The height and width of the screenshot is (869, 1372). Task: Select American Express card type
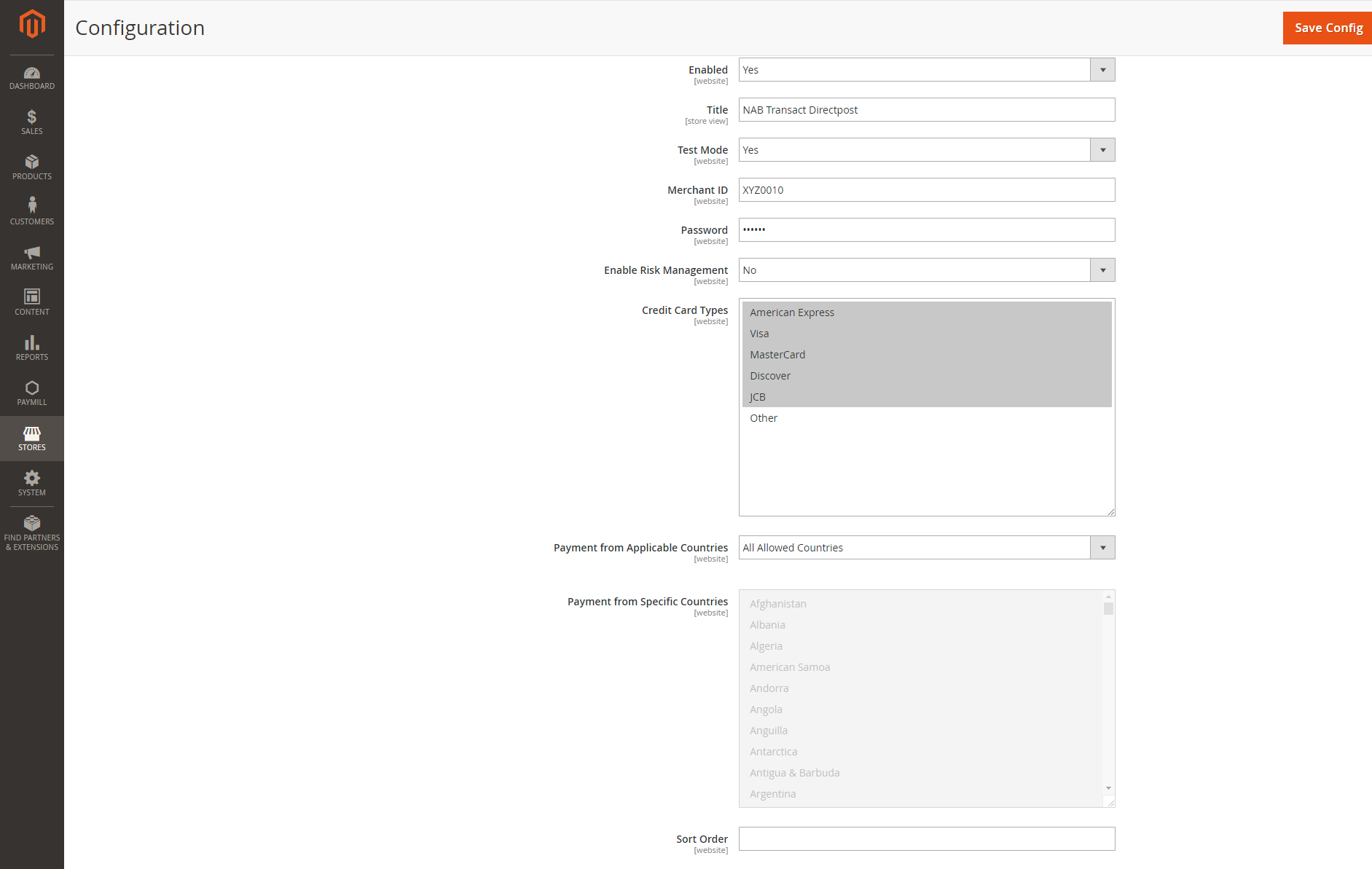pyautogui.click(x=927, y=312)
